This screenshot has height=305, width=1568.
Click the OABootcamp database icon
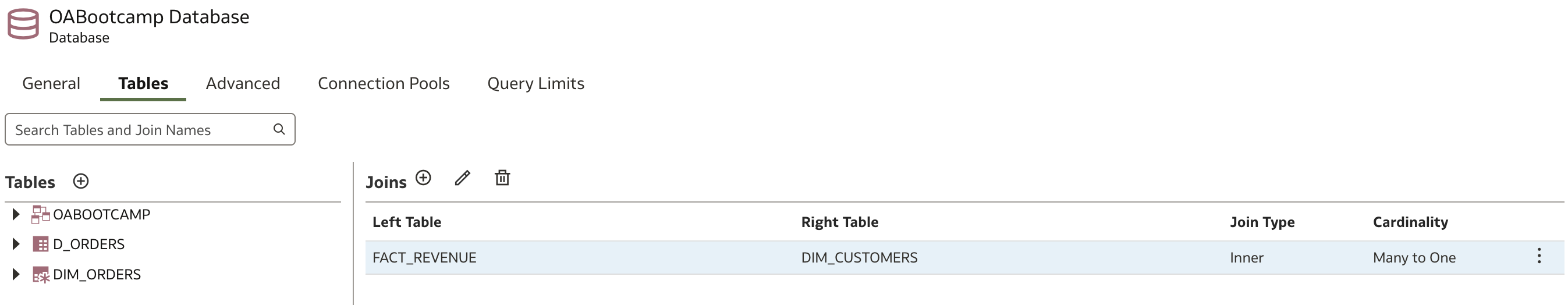tap(23, 24)
